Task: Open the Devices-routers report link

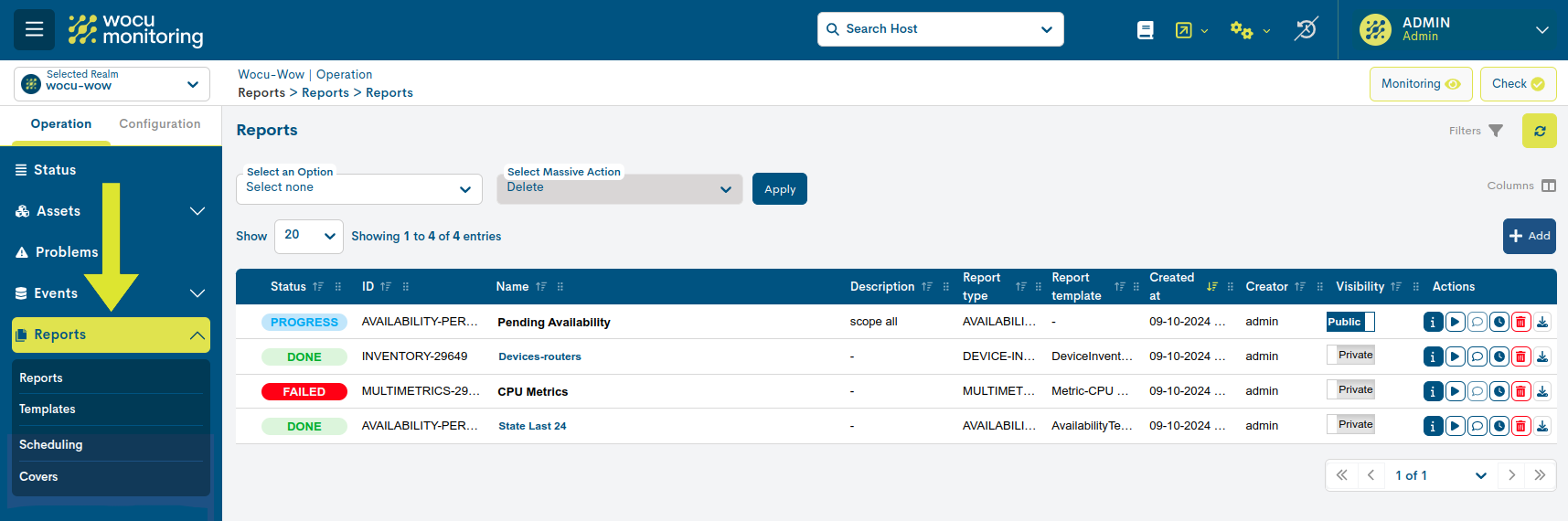Action: pyautogui.click(x=539, y=356)
